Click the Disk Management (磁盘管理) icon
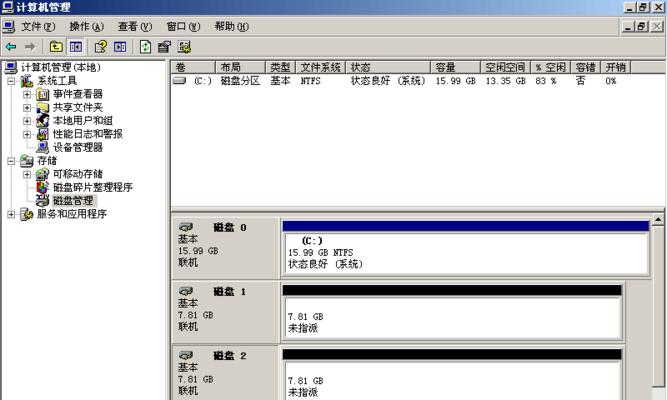The width and height of the screenshot is (667, 400). pyautogui.click(x=43, y=200)
